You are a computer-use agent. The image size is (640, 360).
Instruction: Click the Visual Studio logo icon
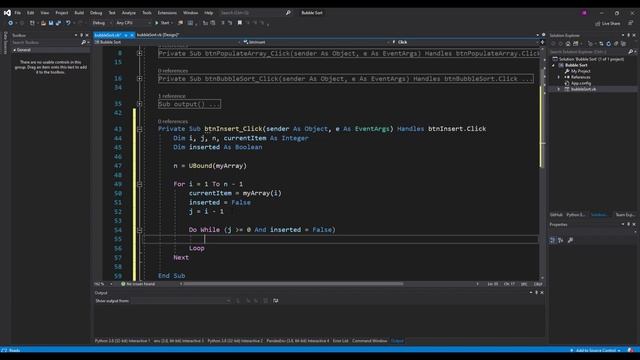coord(7,13)
